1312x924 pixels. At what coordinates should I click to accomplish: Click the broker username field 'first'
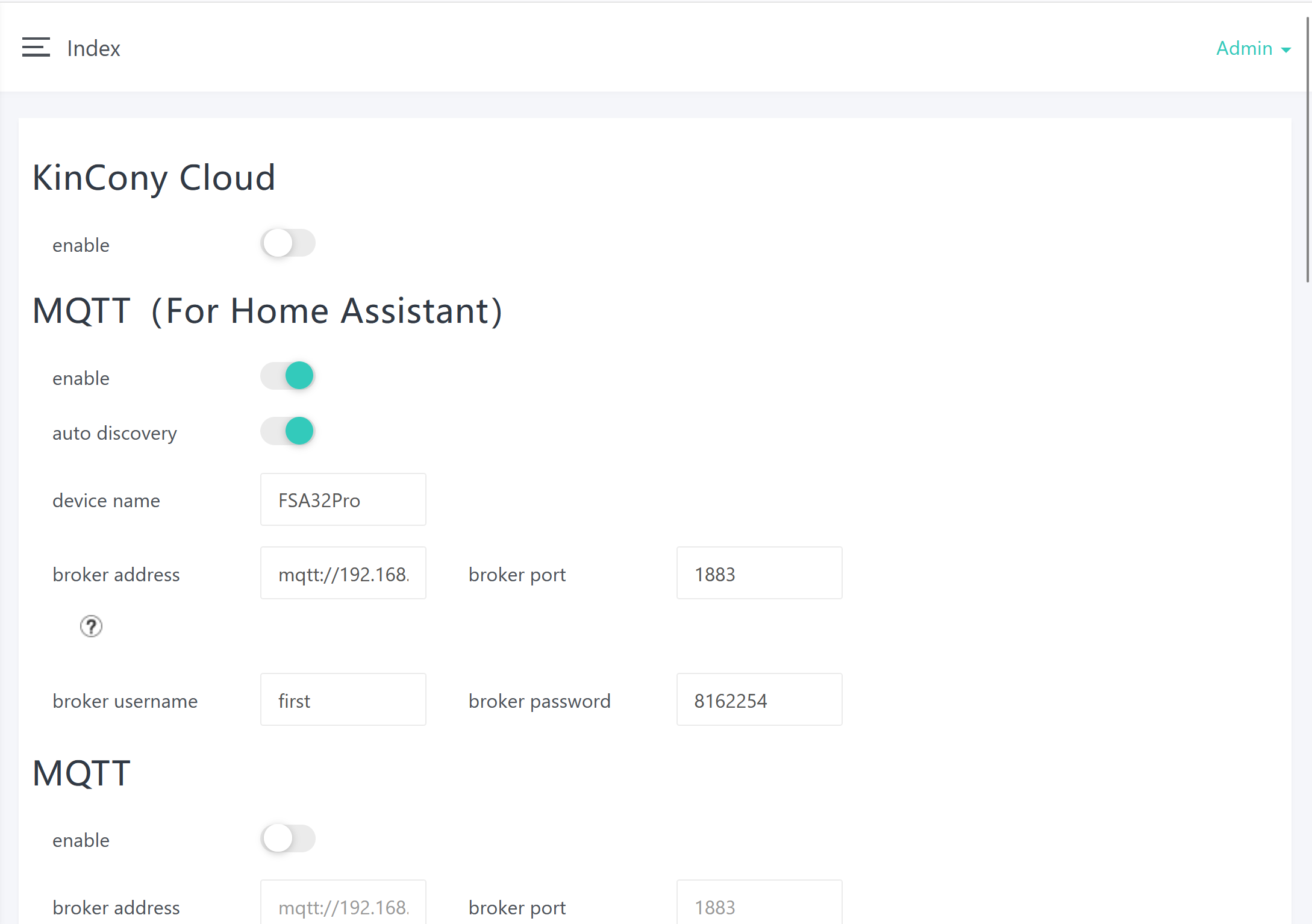343,700
